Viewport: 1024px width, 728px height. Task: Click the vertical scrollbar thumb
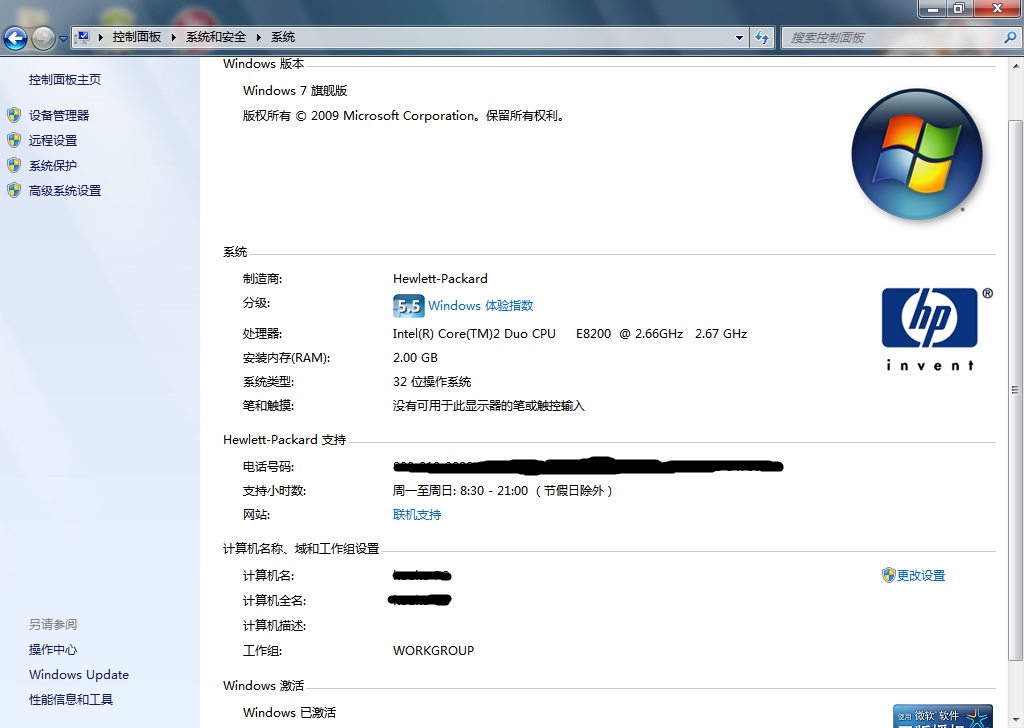[x=1016, y=390]
